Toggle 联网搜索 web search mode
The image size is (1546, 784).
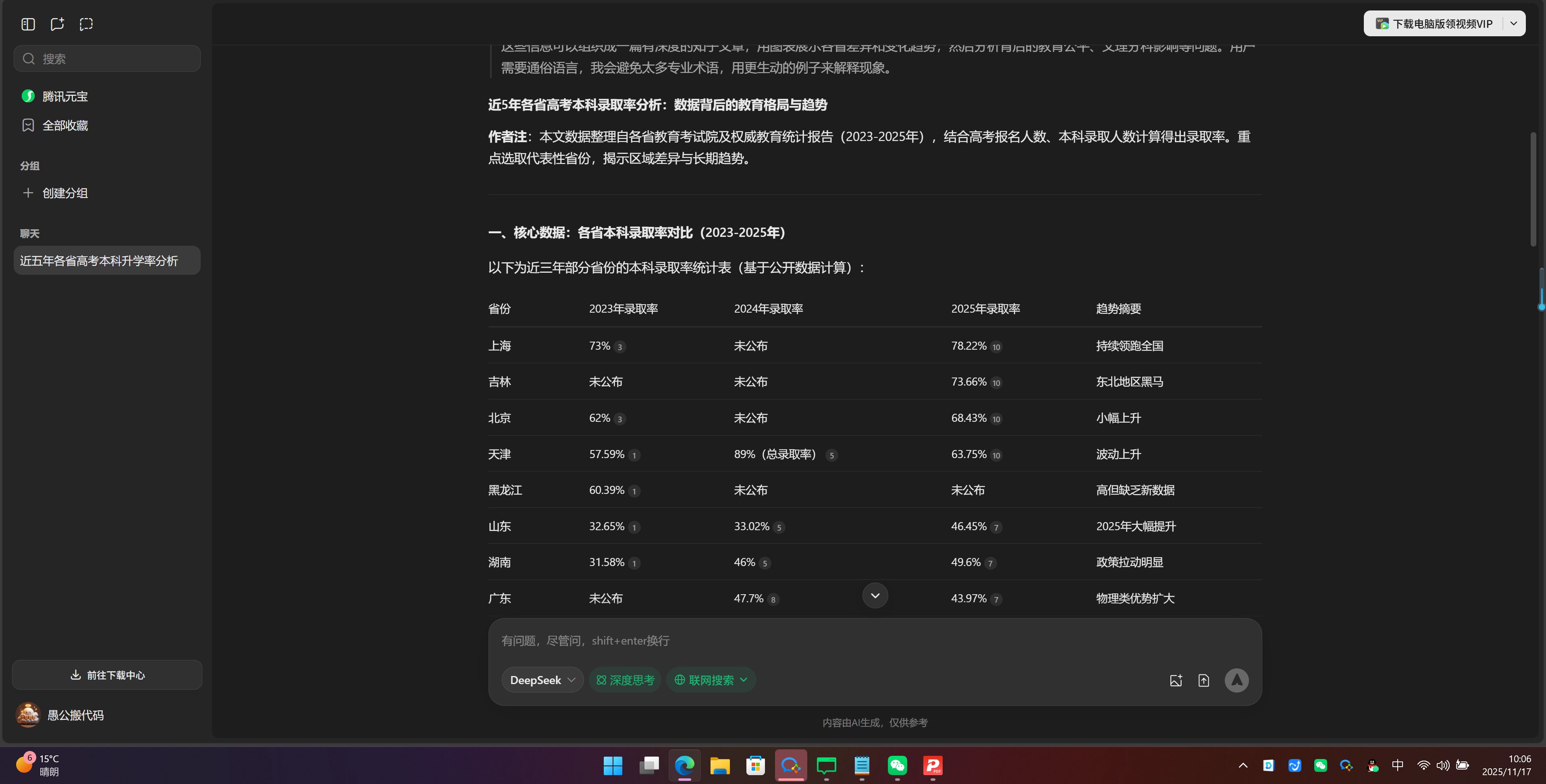tap(711, 680)
